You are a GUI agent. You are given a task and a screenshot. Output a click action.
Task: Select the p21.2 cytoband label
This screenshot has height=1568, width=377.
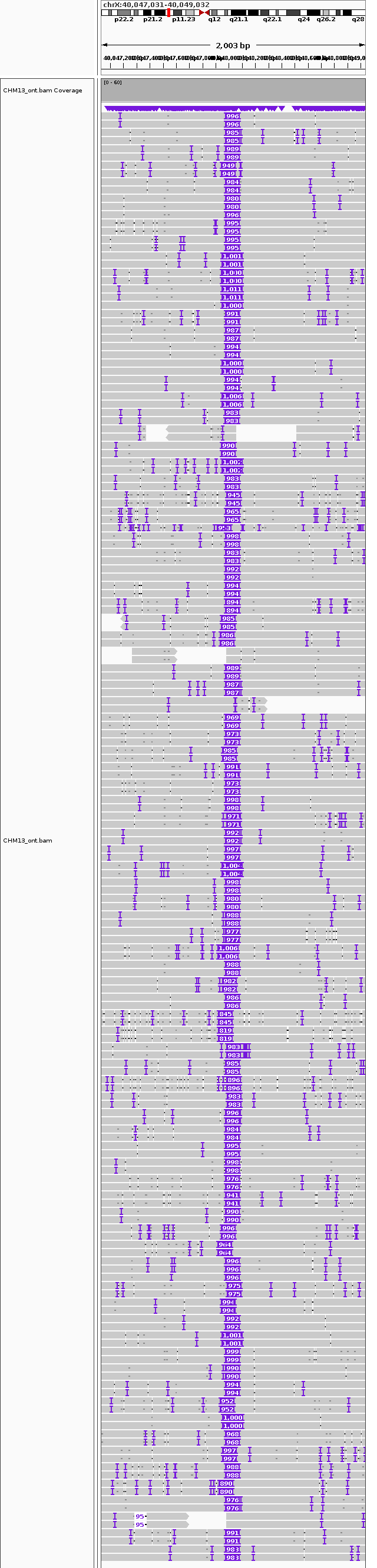[x=153, y=19]
